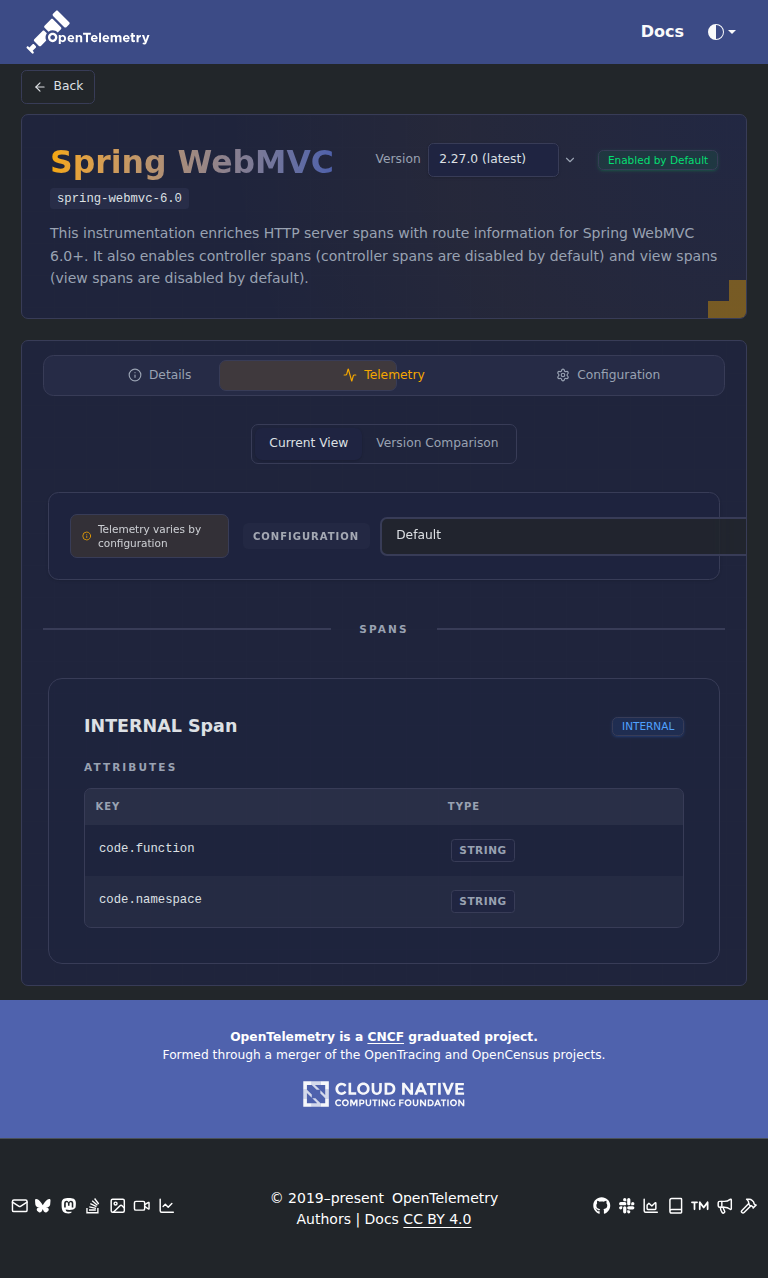Click the KEY column header
Viewport: 768px width, 1278px height.
[108, 806]
